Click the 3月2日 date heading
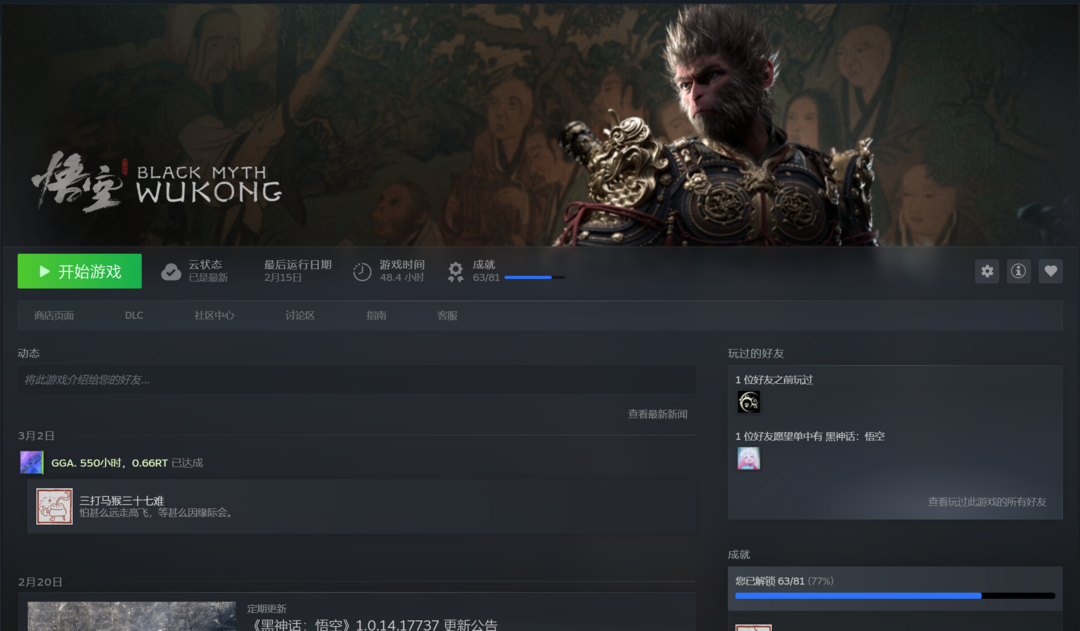 36,435
